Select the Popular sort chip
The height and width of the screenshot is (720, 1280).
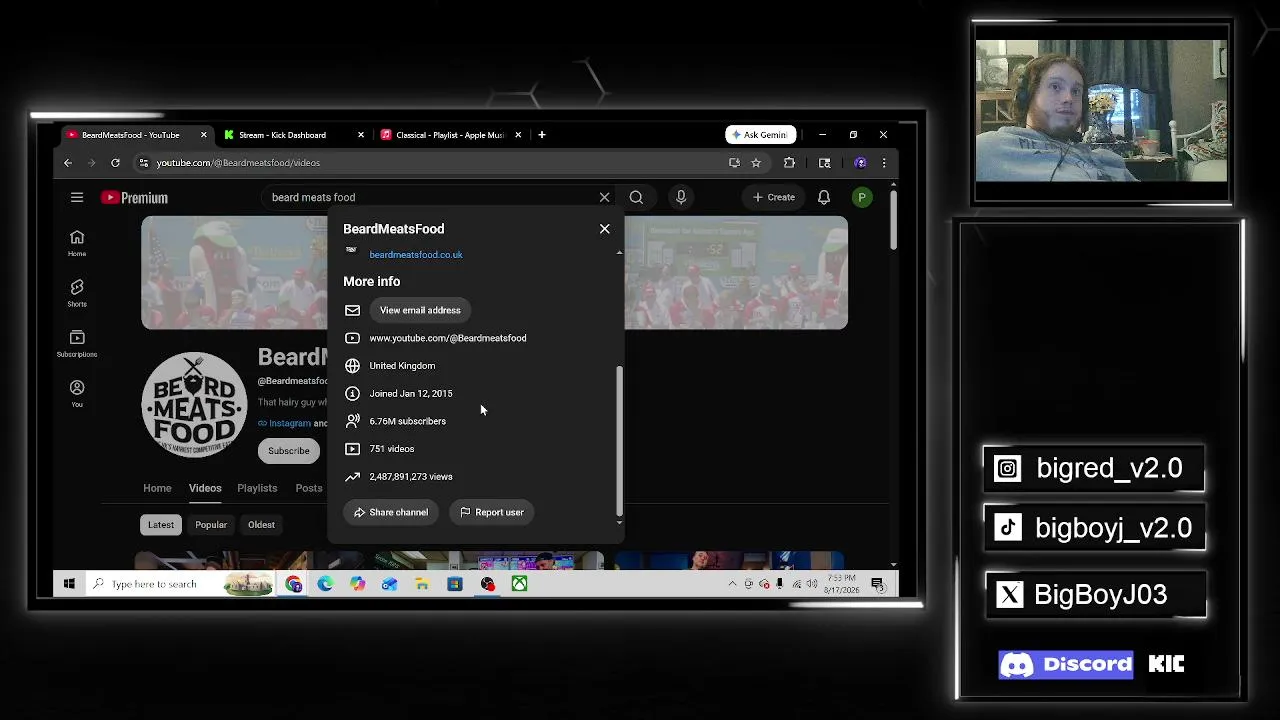coord(211,525)
